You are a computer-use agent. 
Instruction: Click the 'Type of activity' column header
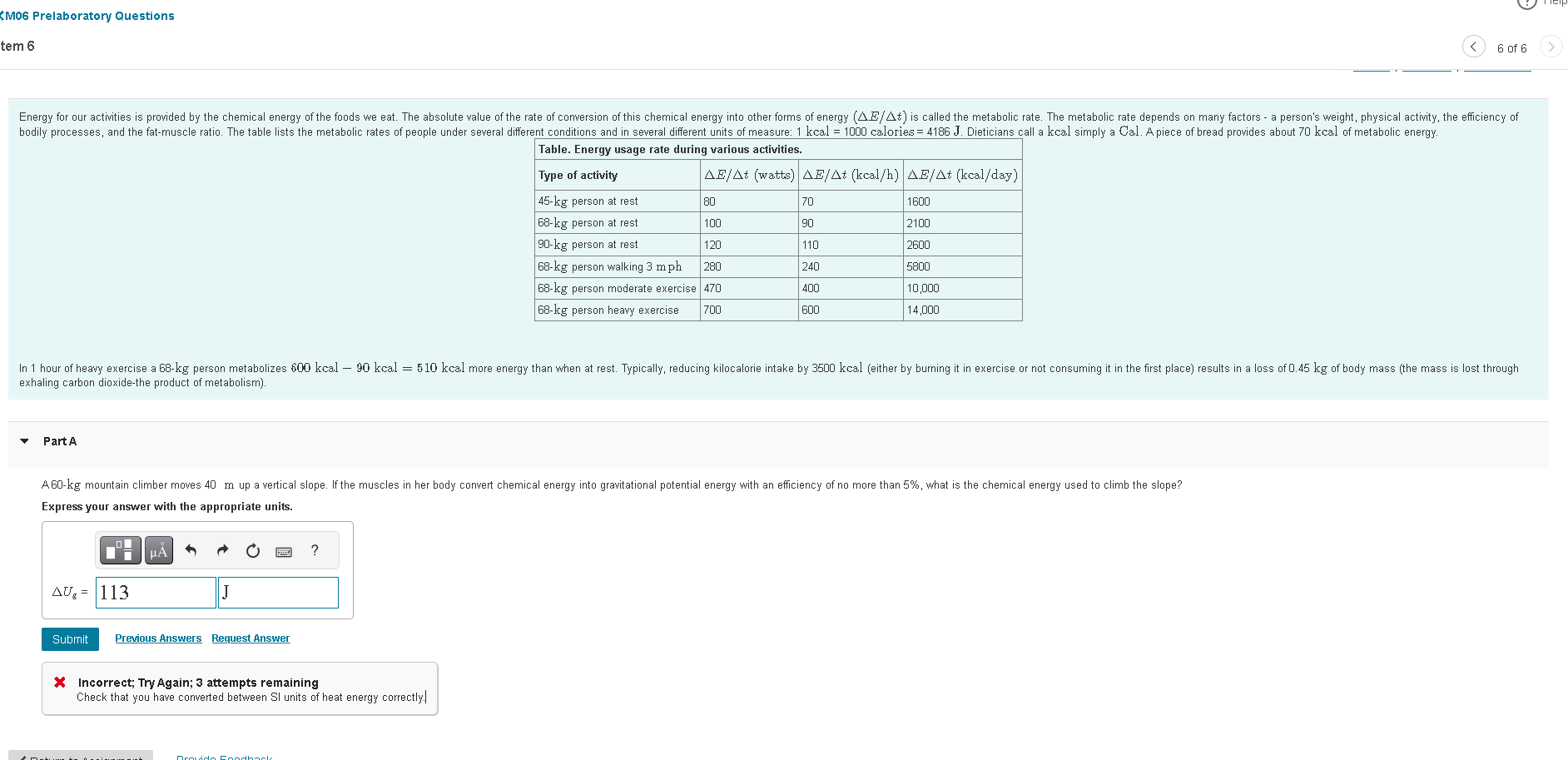(x=578, y=176)
